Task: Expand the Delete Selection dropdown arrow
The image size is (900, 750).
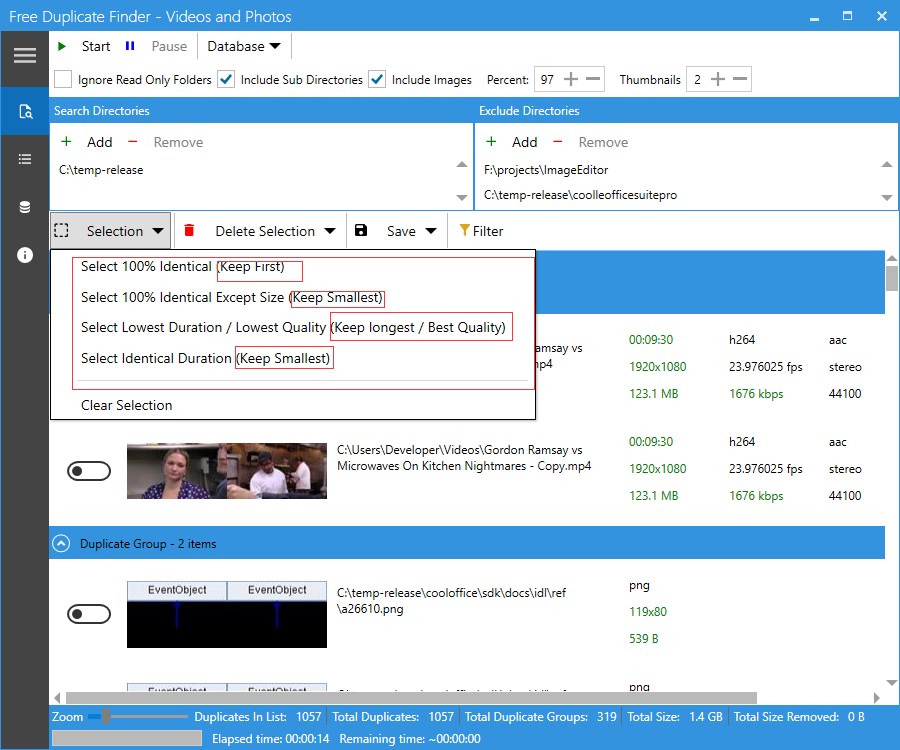Action: tap(330, 231)
